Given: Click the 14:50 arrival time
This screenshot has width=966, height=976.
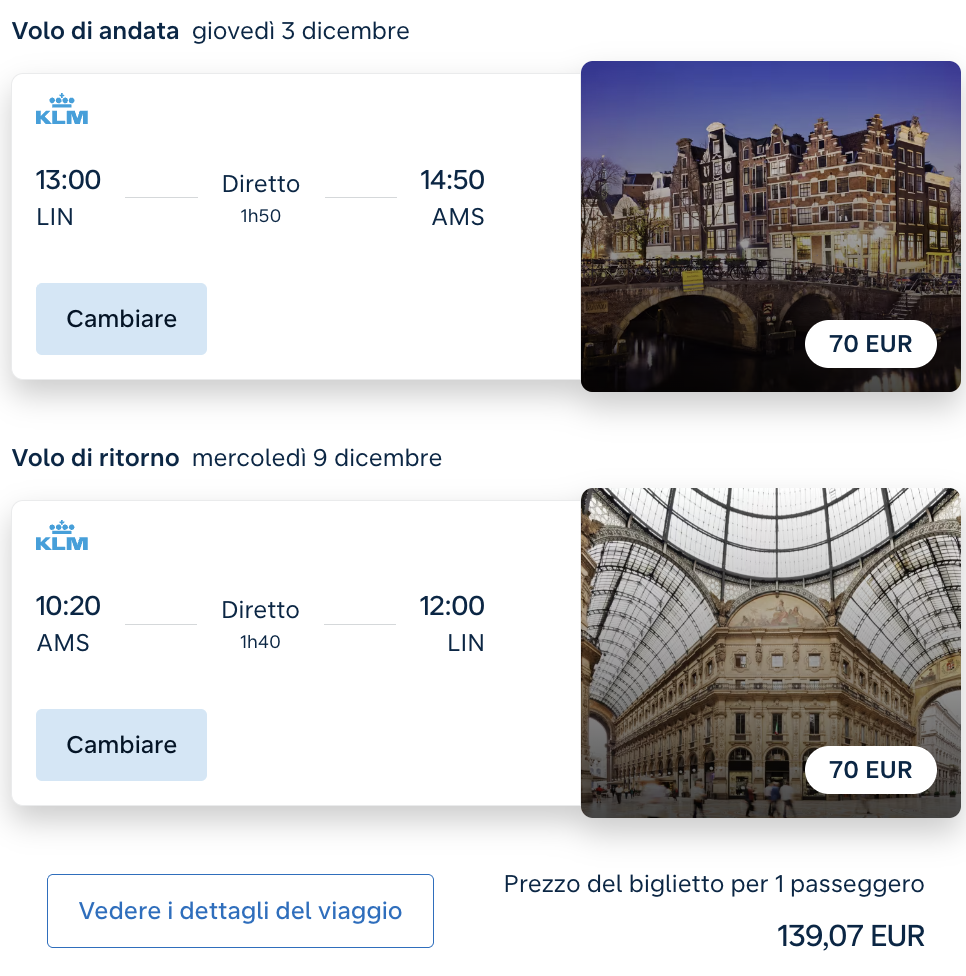Looking at the screenshot, I should click(453, 180).
